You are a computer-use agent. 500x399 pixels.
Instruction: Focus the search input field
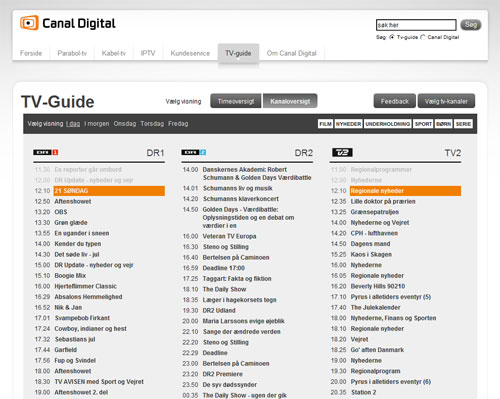416,25
